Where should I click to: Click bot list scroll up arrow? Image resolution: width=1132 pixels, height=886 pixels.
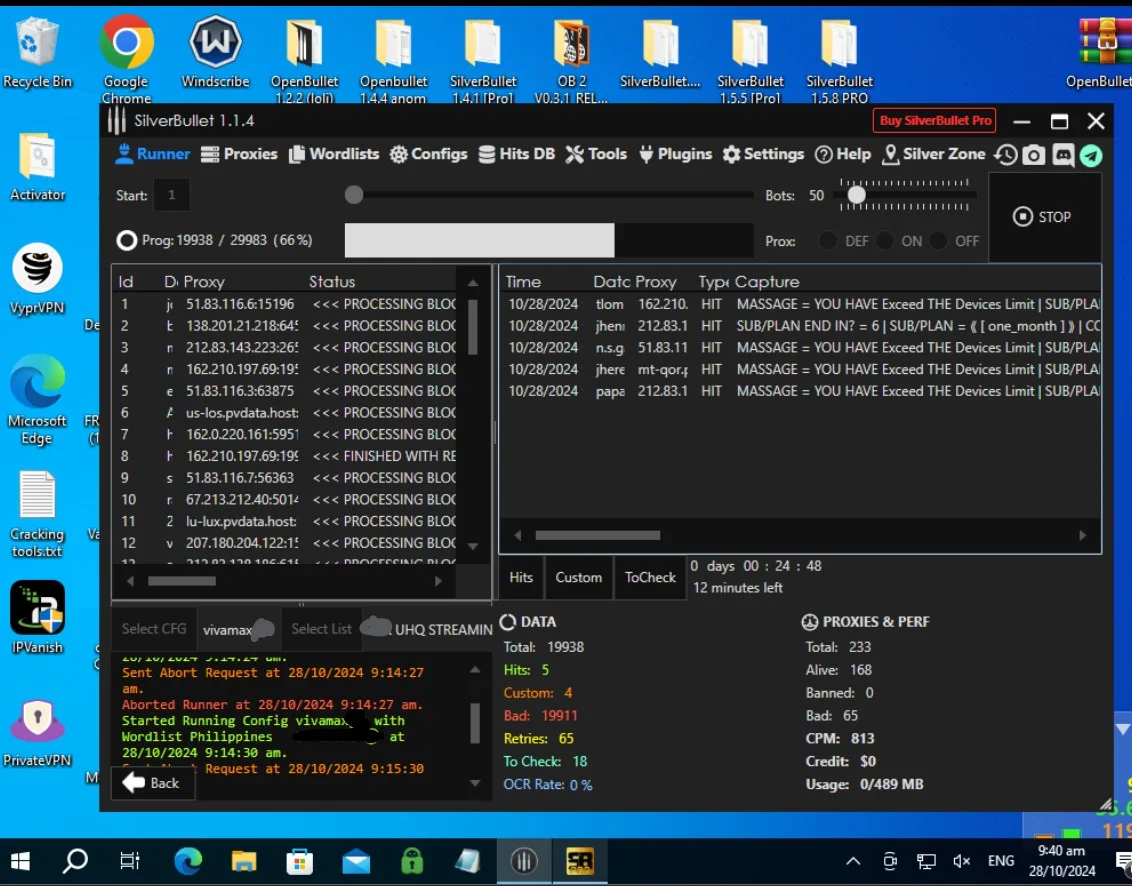pyautogui.click(x=473, y=283)
